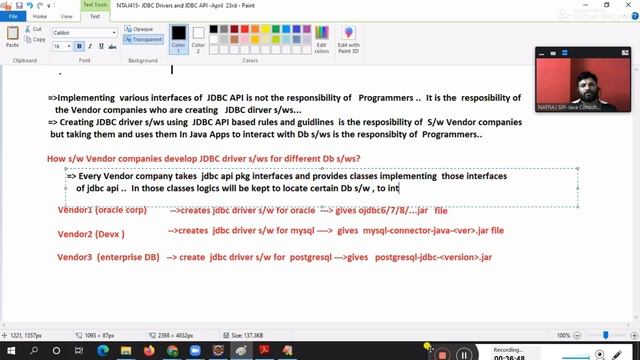Pick the orange color swatch
640x360 pixels.
[x=255, y=29]
